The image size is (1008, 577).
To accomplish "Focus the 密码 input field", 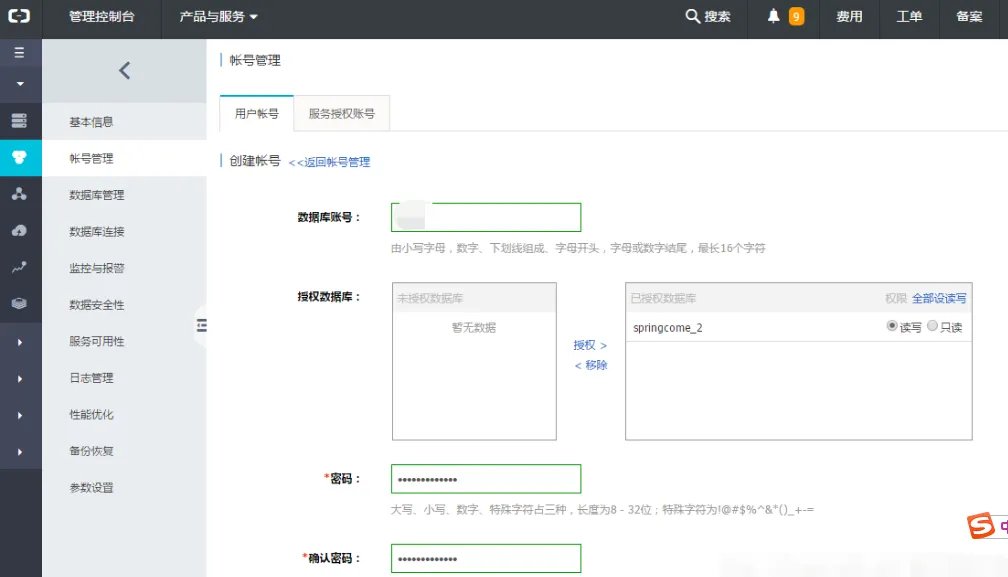I will coord(486,479).
